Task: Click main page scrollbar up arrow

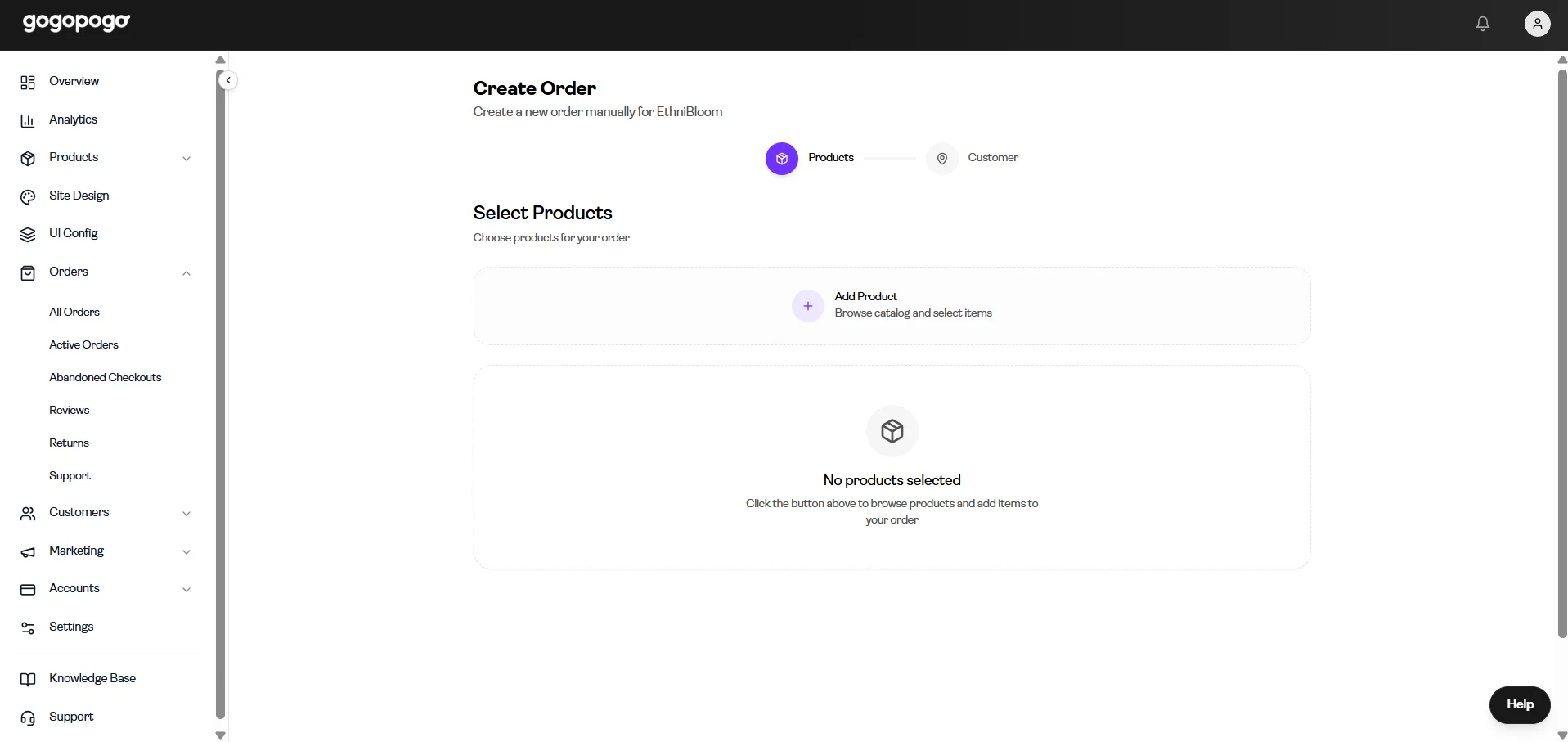Action: point(1561,60)
